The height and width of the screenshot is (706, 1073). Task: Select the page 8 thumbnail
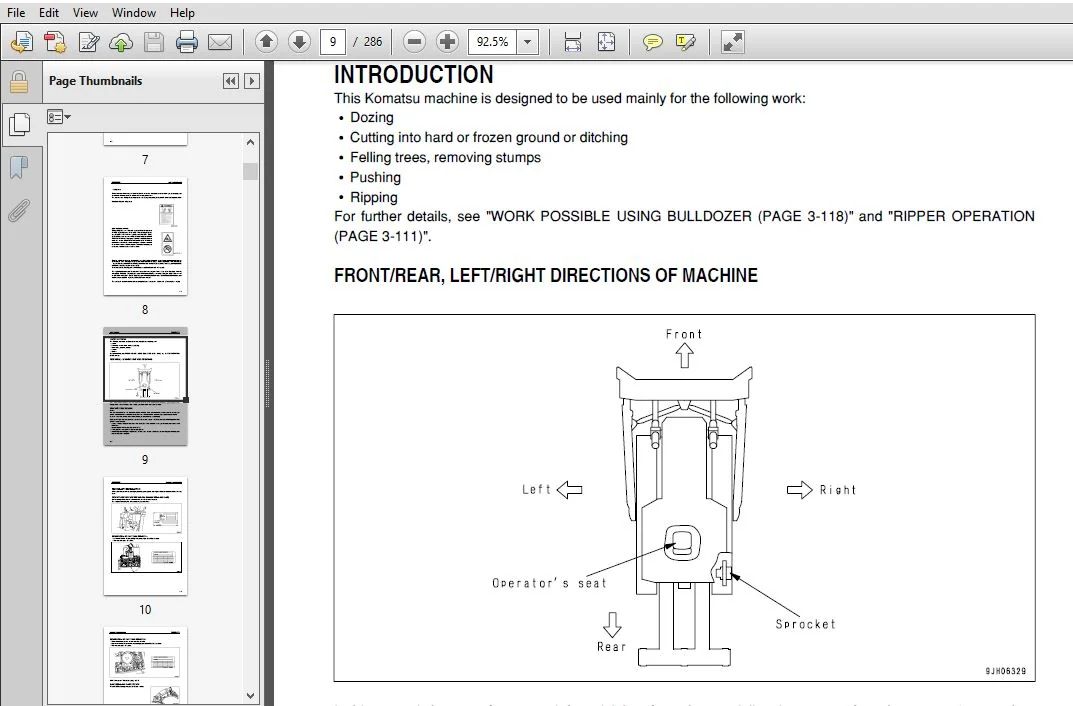[145, 237]
